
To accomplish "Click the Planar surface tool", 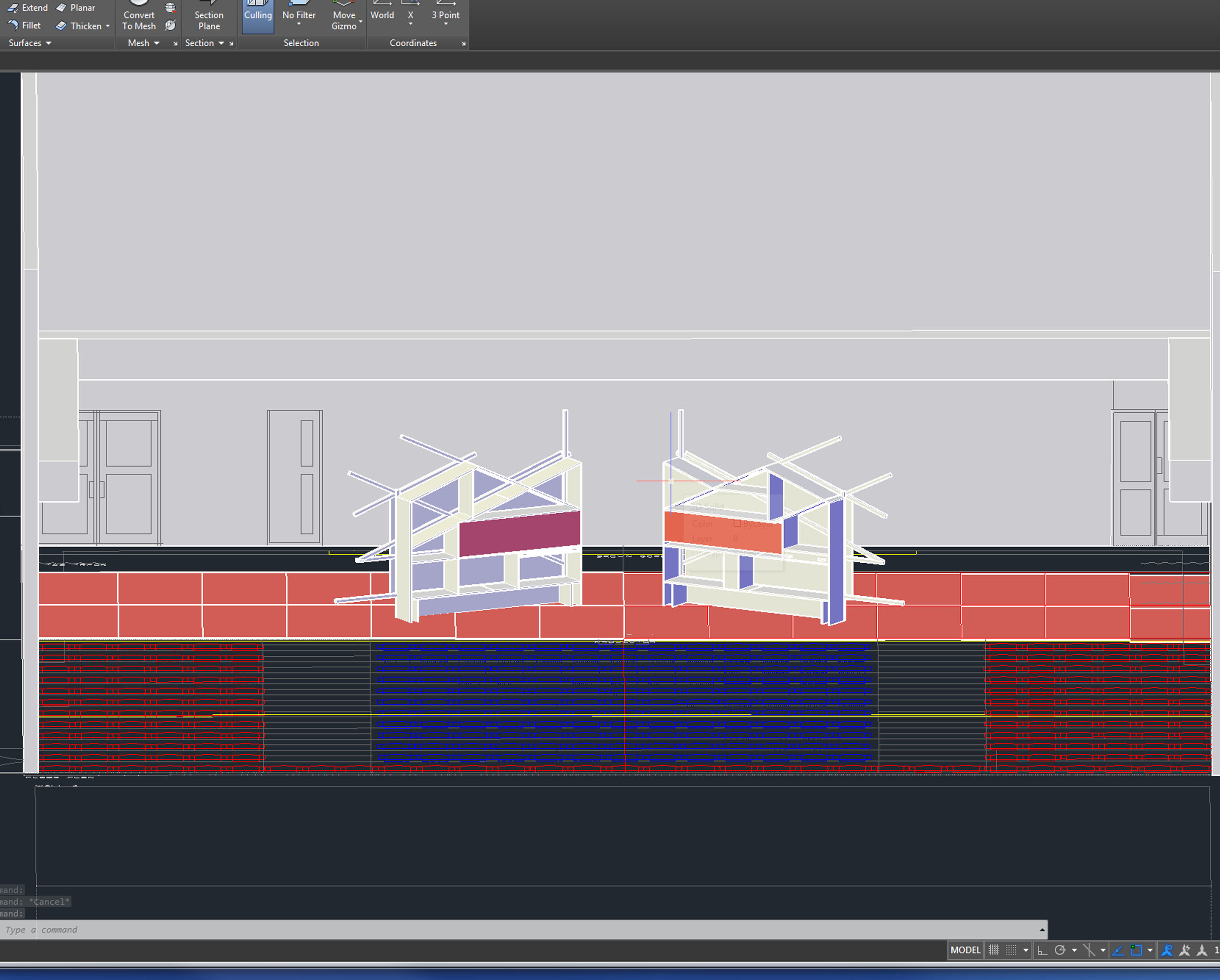I will point(76,8).
